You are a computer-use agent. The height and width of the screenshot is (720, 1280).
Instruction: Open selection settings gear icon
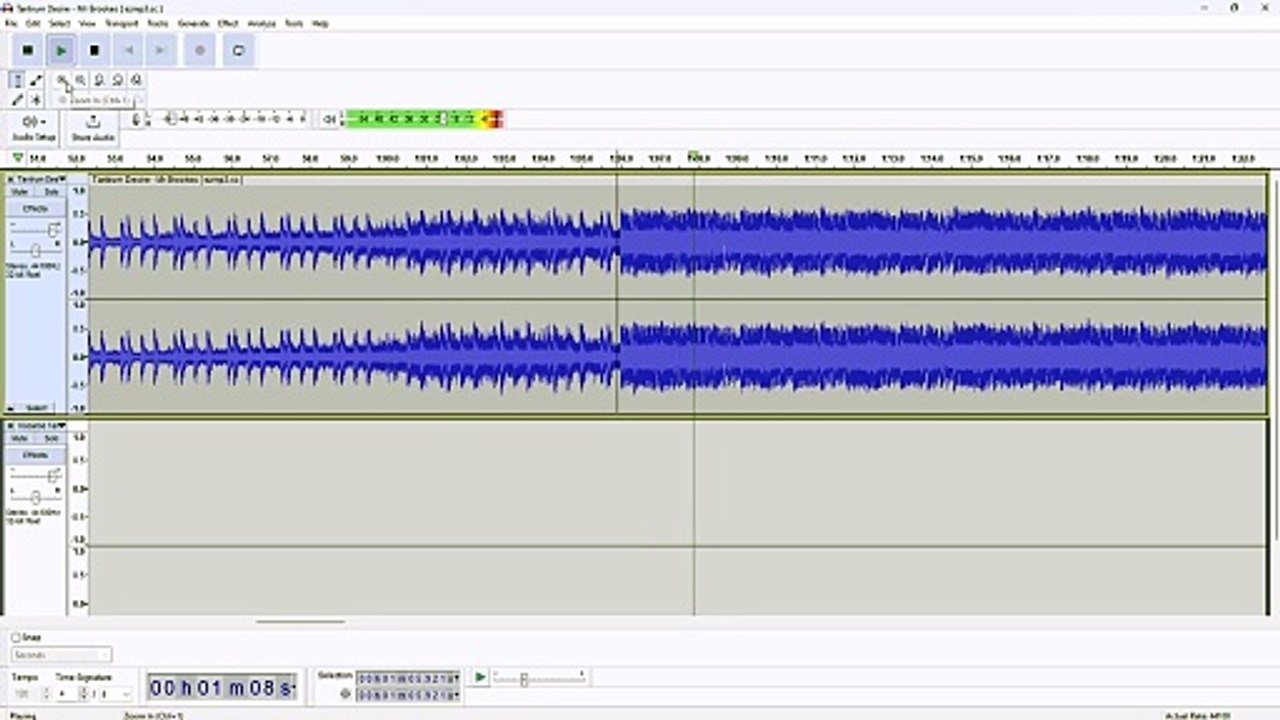point(345,693)
